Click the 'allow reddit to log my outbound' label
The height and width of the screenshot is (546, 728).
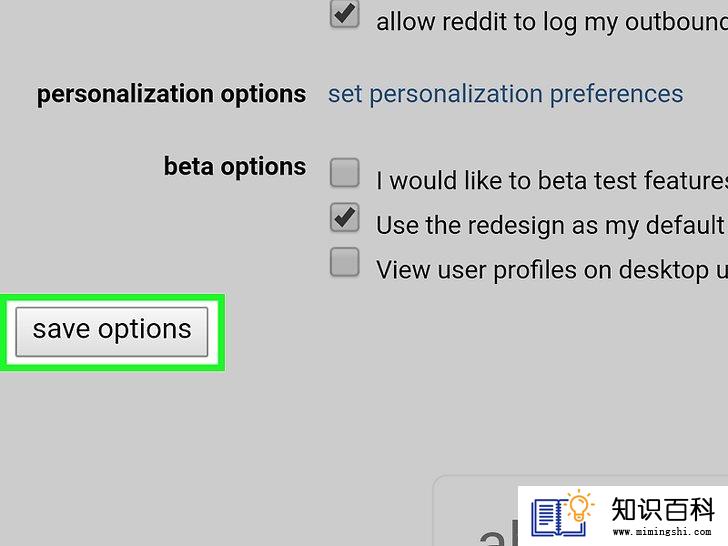pyautogui.click(x=552, y=22)
